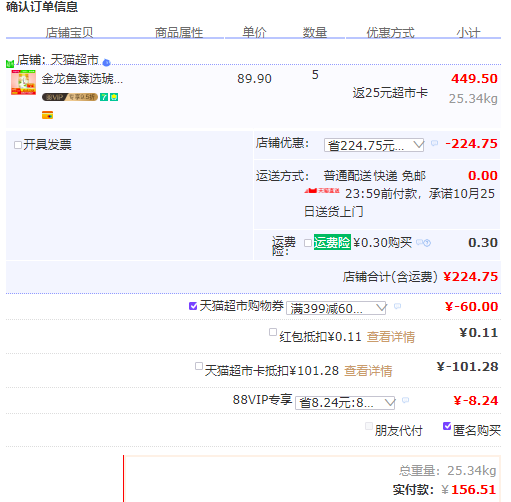Screen dimensions: 511x502
Task: Click the green 运费险 badge
Action: point(332,242)
